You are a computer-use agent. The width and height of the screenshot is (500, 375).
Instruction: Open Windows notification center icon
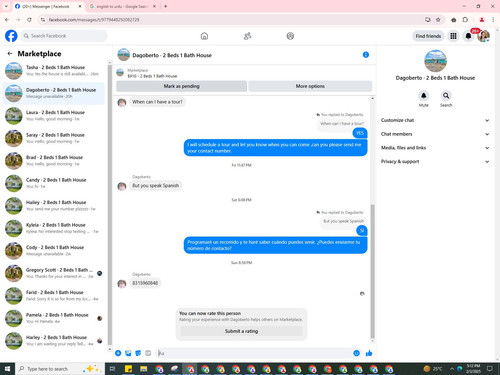(x=490, y=369)
